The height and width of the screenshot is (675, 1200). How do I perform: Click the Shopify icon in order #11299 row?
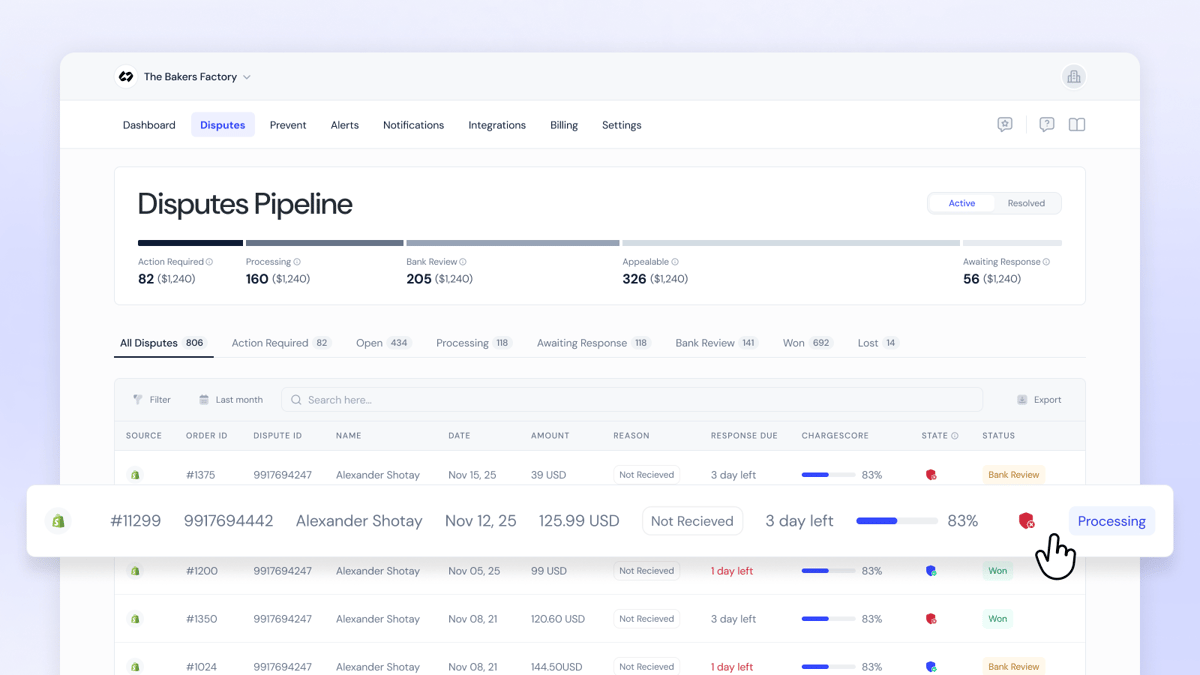point(59,521)
